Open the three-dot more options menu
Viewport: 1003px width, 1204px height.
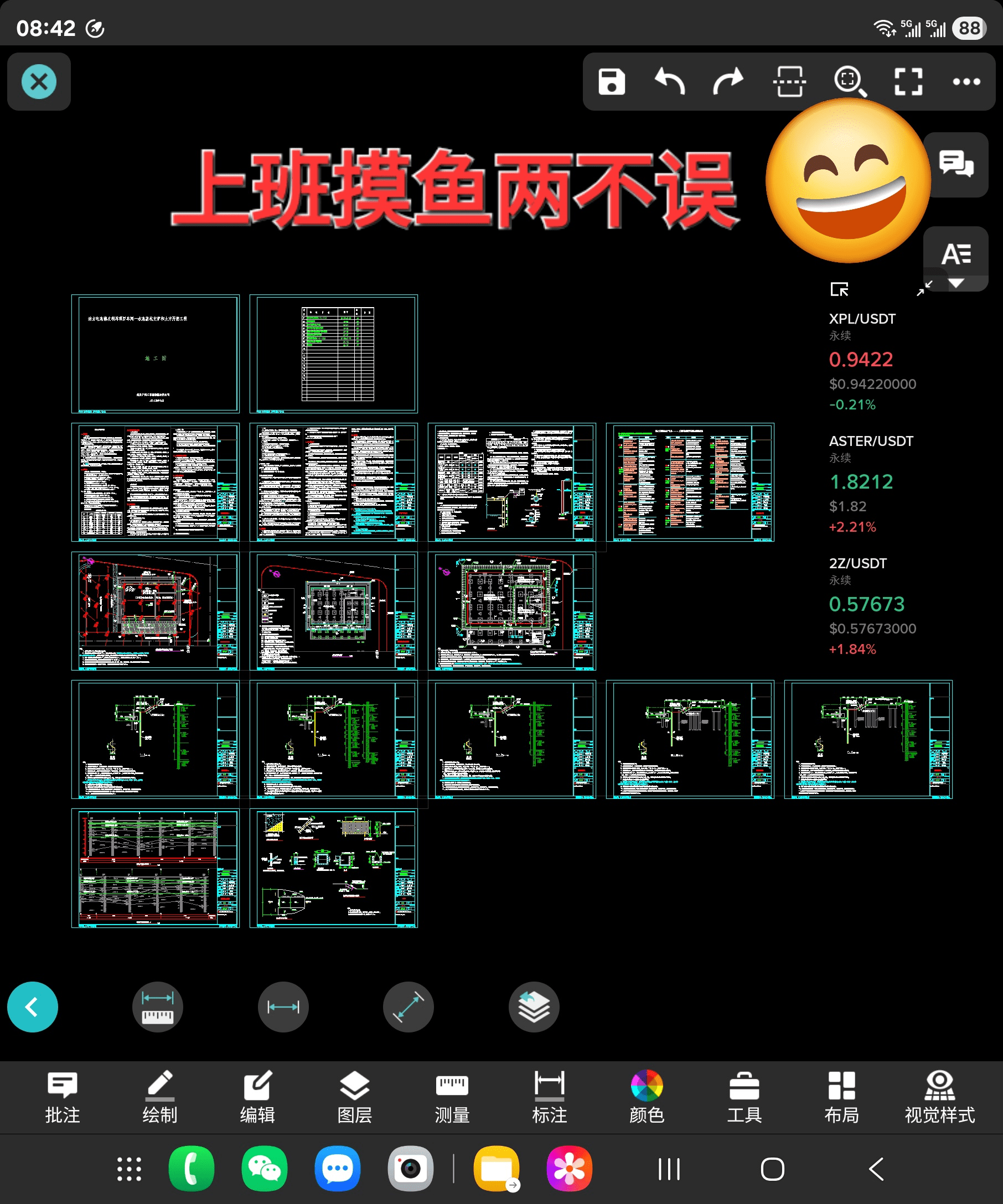pyautogui.click(x=966, y=81)
